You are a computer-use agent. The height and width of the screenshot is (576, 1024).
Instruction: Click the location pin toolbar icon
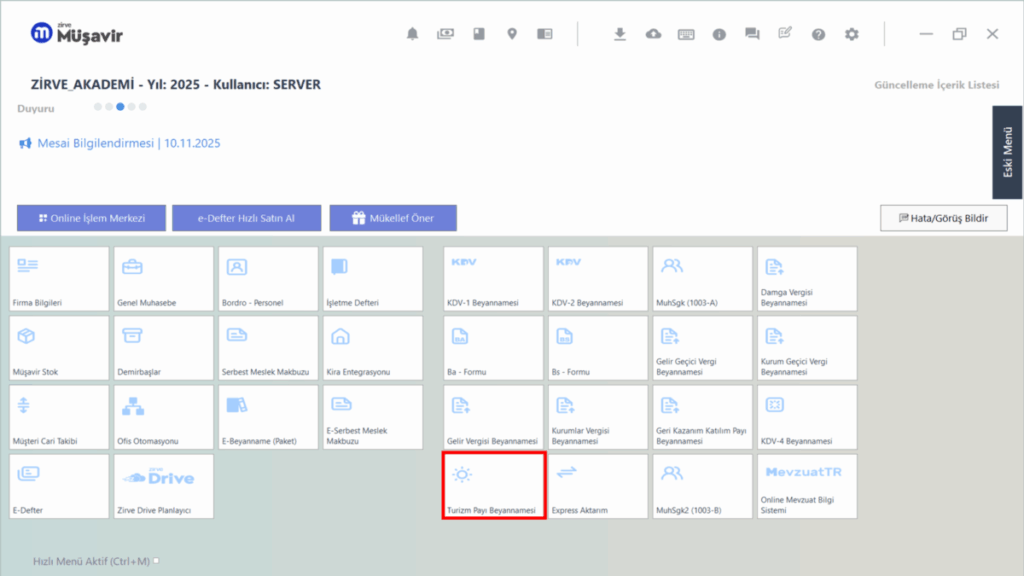pos(512,34)
